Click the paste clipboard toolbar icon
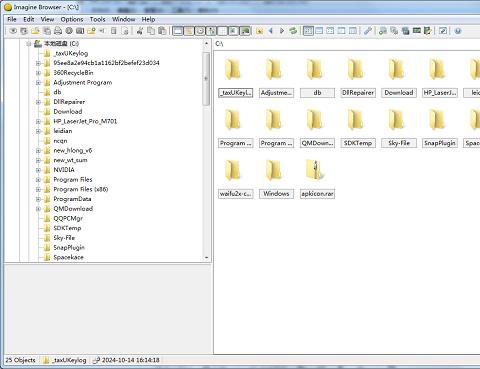This screenshot has width=480, height=369. pos(162,31)
